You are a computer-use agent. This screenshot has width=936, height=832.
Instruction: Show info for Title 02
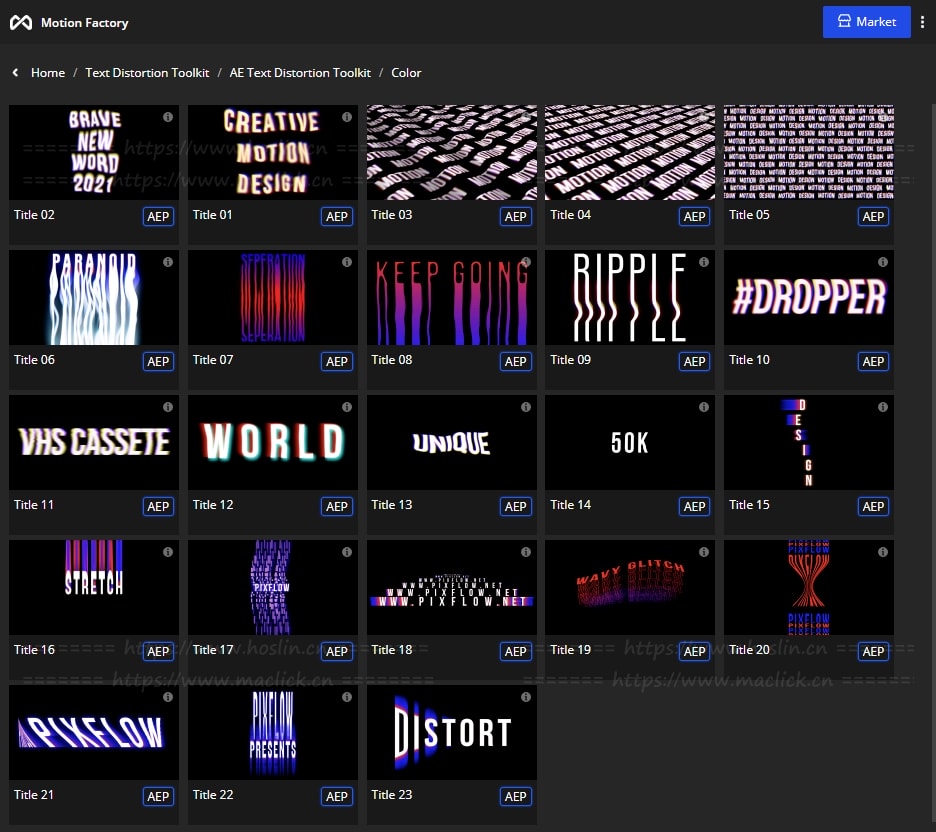click(168, 117)
